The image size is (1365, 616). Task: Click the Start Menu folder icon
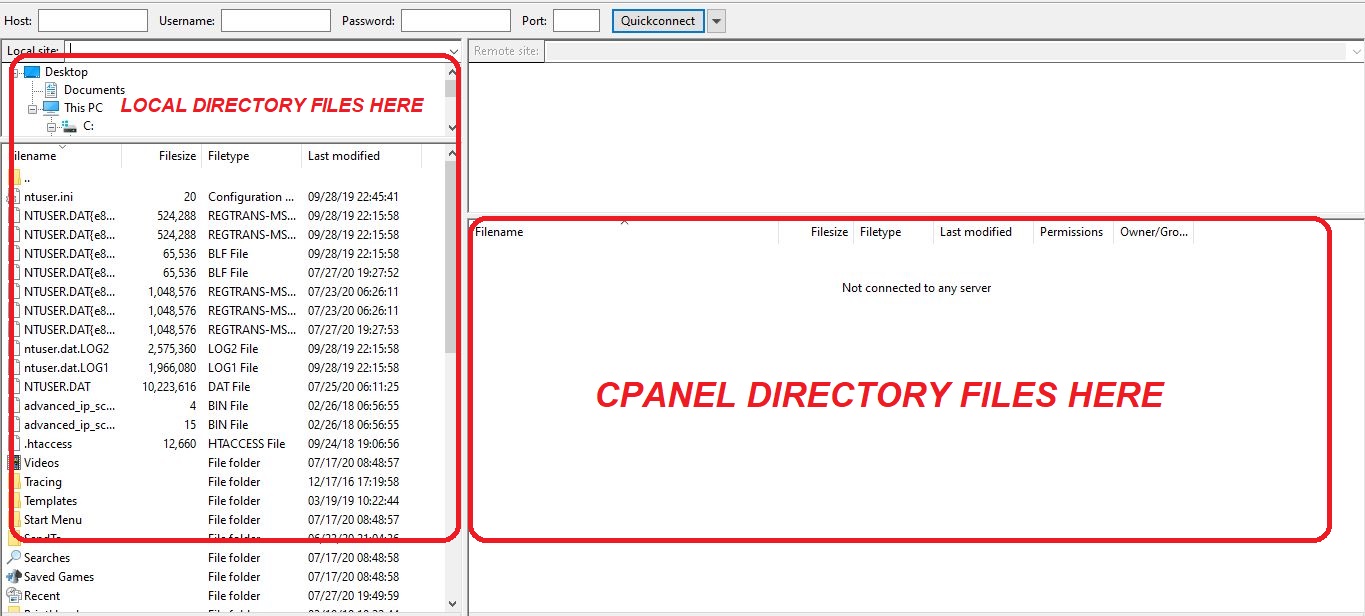point(15,520)
